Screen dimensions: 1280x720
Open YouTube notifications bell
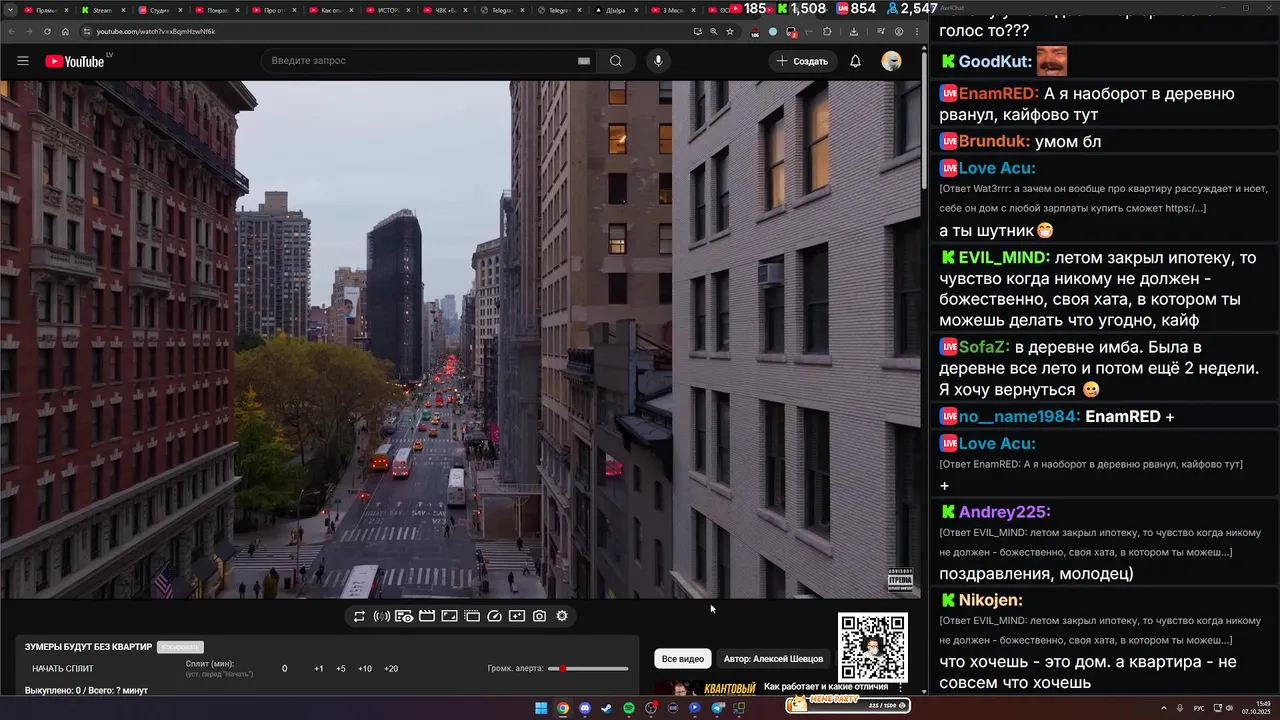tap(855, 61)
